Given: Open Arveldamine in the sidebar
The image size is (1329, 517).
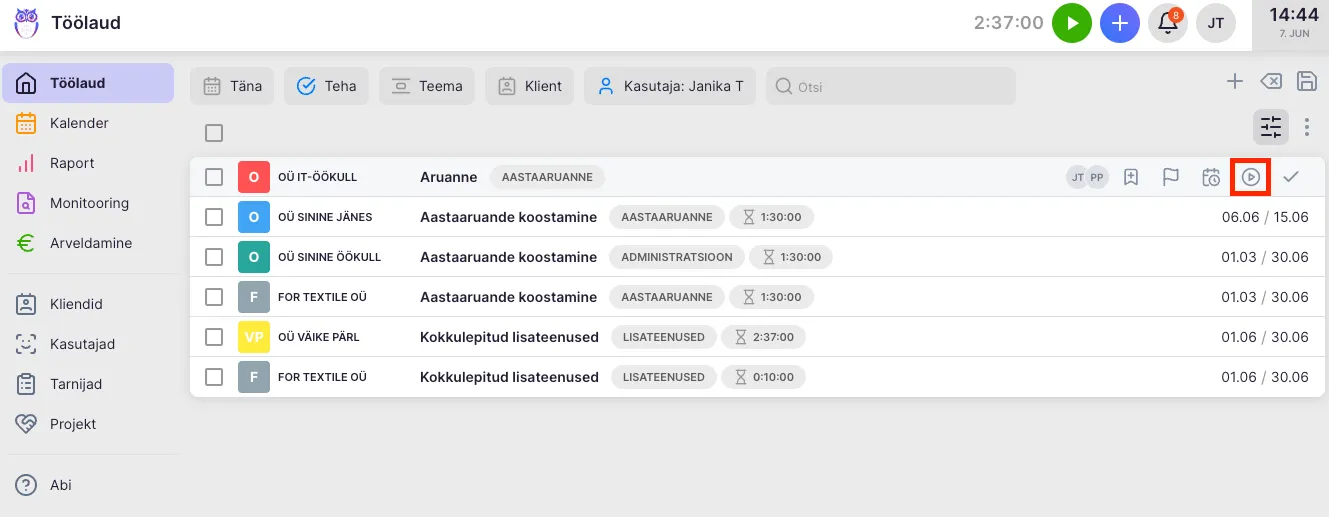Looking at the screenshot, I should [x=90, y=243].
